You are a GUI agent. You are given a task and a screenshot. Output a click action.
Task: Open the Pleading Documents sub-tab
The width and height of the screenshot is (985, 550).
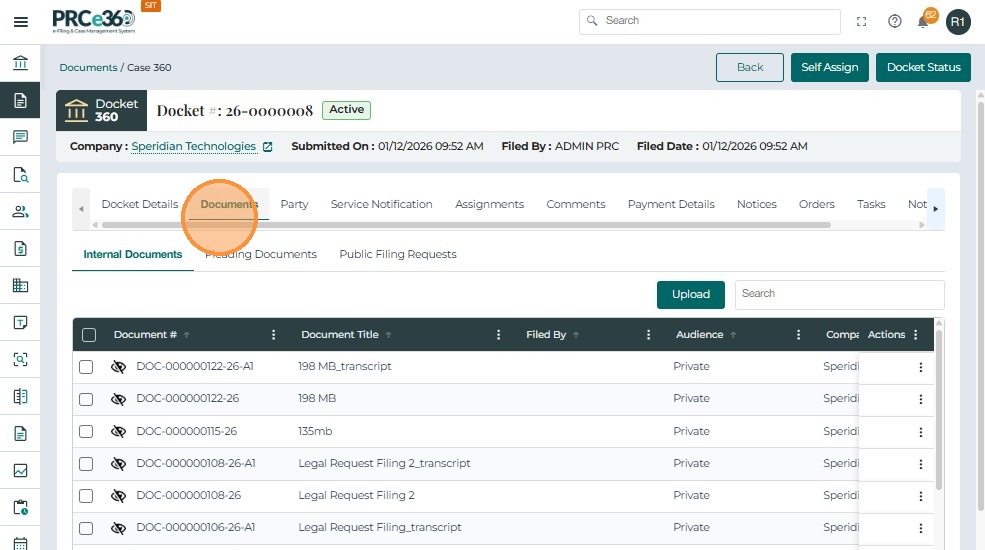[261, 254]
